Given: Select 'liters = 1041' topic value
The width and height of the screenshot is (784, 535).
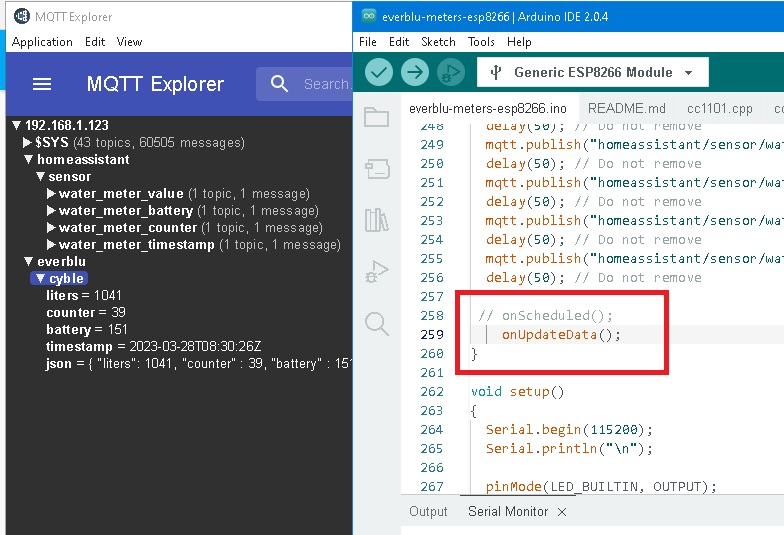Looking at the screenshot, I should click(84, 296).
